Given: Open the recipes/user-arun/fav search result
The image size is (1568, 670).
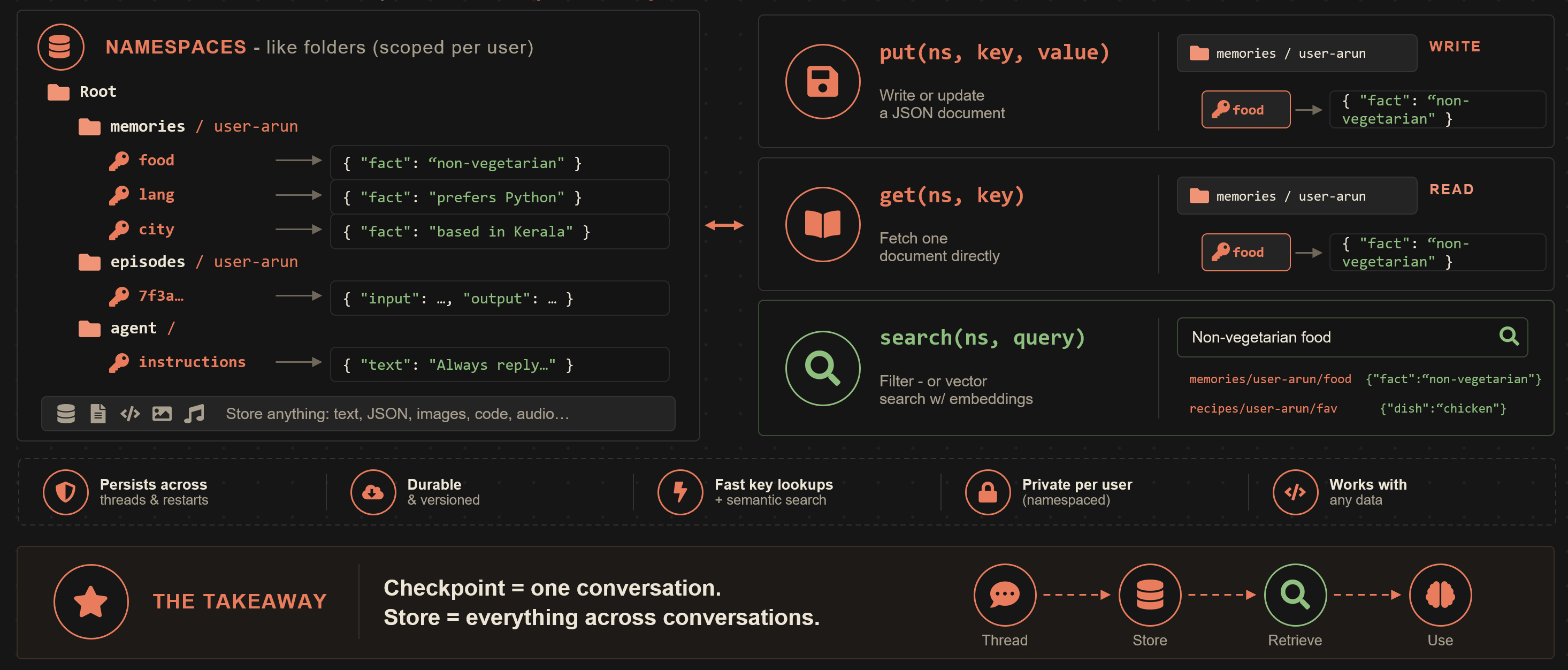Looking at the screenshot, I should pos(1348,409).
